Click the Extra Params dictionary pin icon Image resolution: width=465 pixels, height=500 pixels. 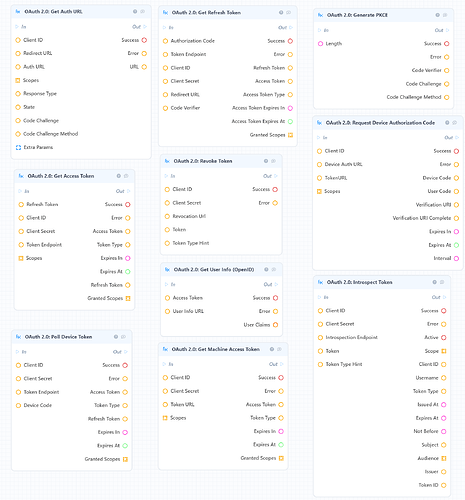point(18,147)
